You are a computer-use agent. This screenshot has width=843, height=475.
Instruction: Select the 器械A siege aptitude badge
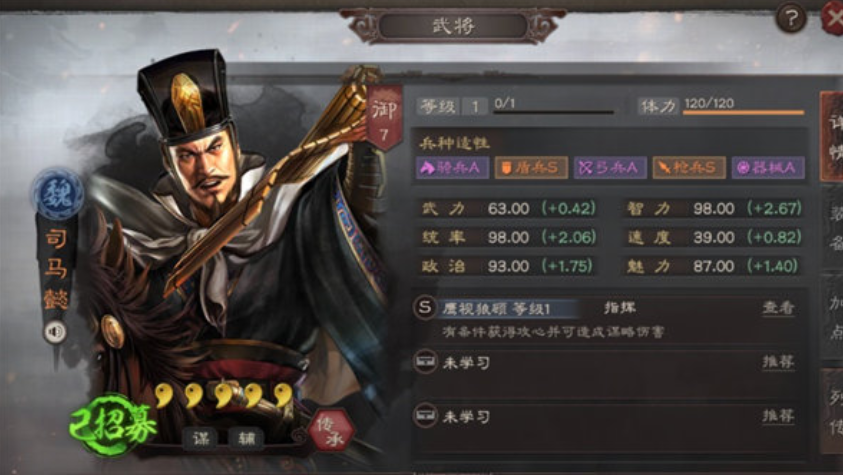point(768,168)
